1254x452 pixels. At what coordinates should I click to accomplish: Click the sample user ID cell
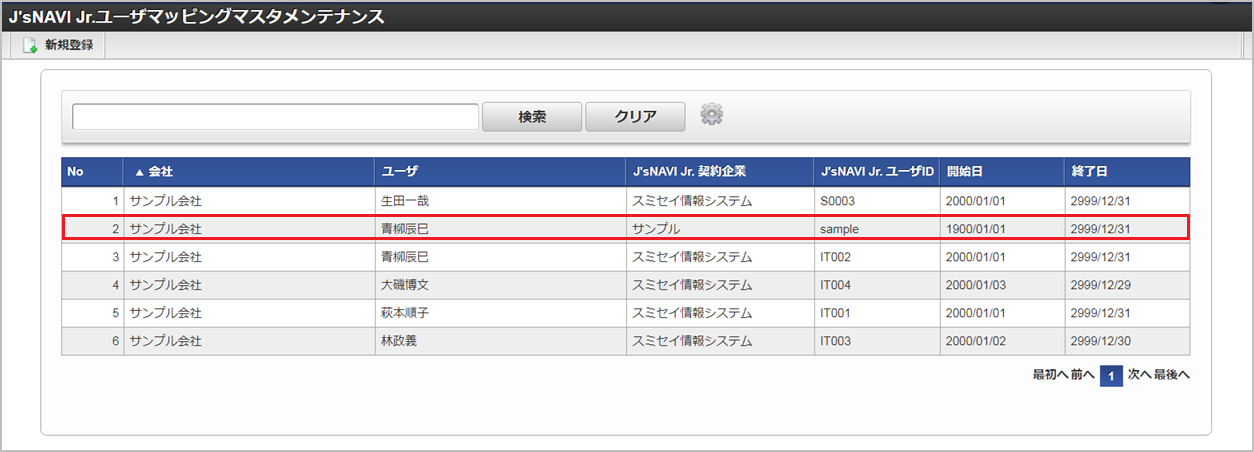coord(877,229)
